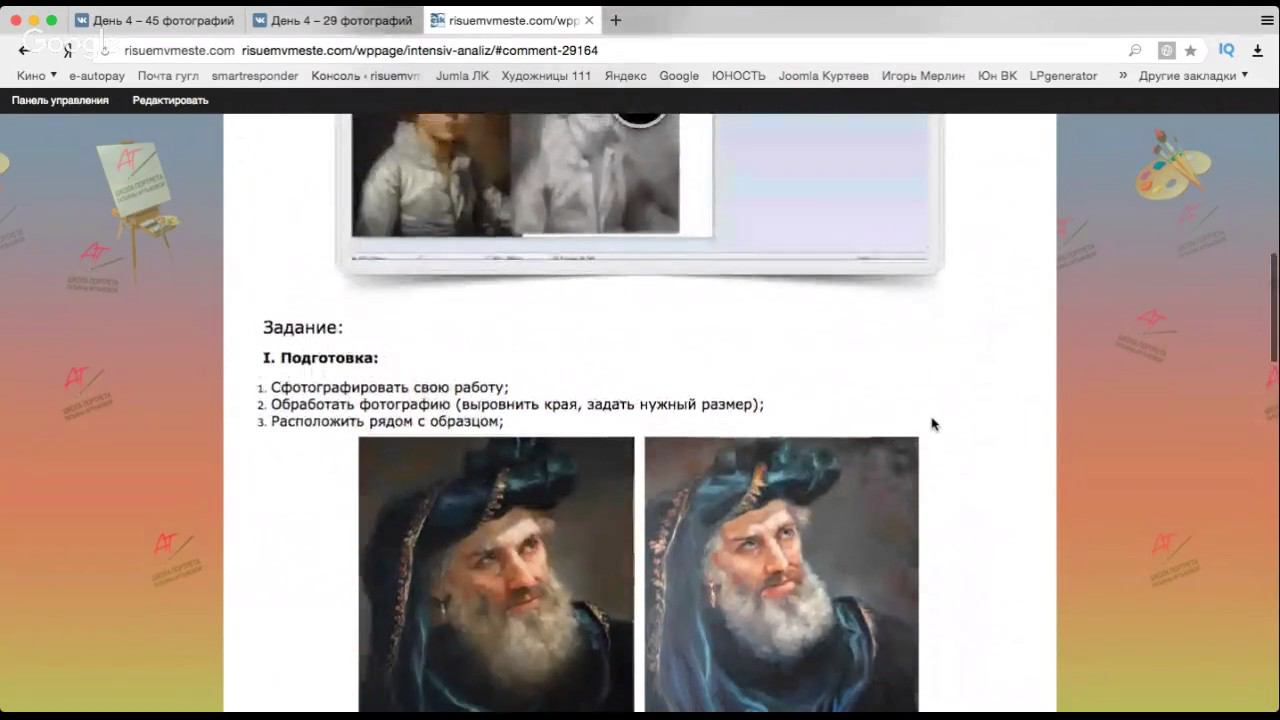
Task: Open the Почта гугл bookmark
Action: (x=168, y=76)
